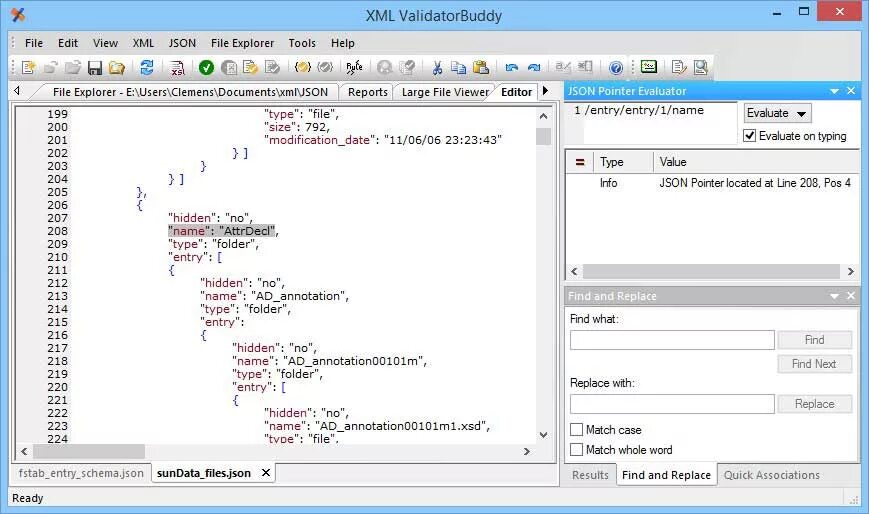
Task: Click the green console toolbar icon
Action: point(649,67)
